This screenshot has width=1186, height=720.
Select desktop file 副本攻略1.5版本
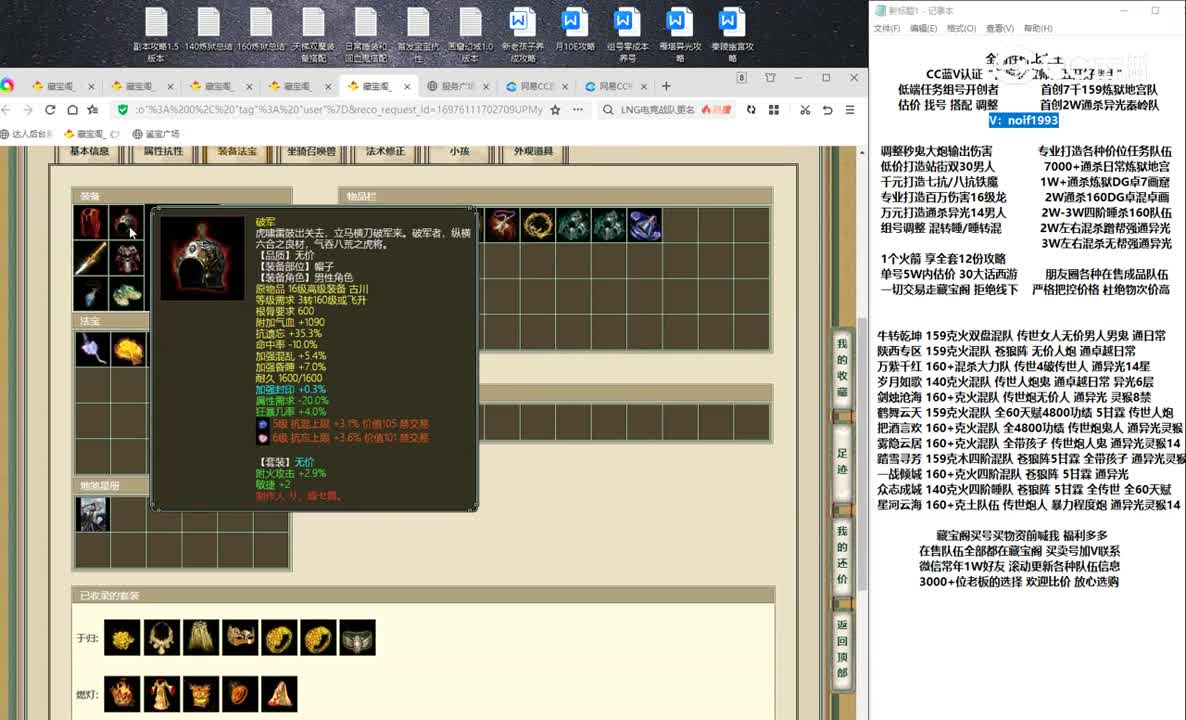[156, 35]
